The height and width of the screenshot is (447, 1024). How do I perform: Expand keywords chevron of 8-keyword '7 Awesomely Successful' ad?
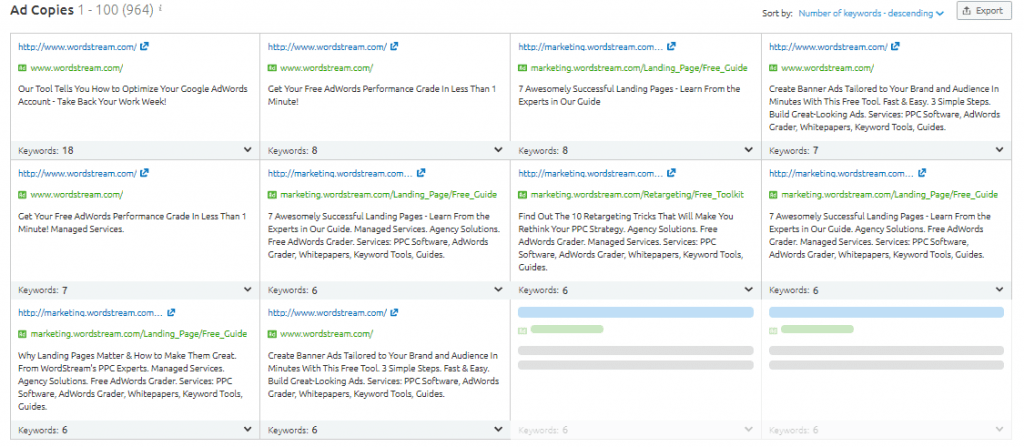(x=749, y=150)
